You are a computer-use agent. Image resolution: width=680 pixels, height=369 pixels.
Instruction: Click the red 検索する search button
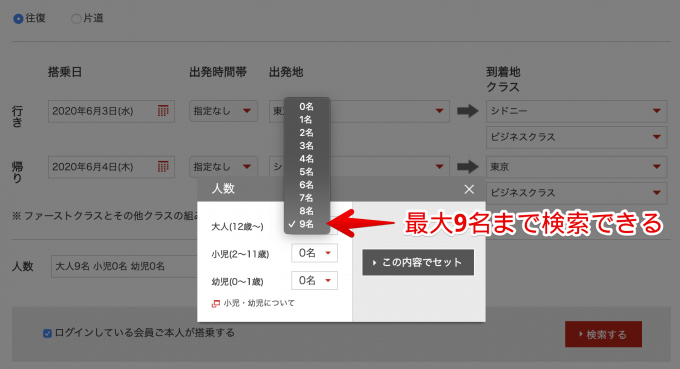(603, 334)
